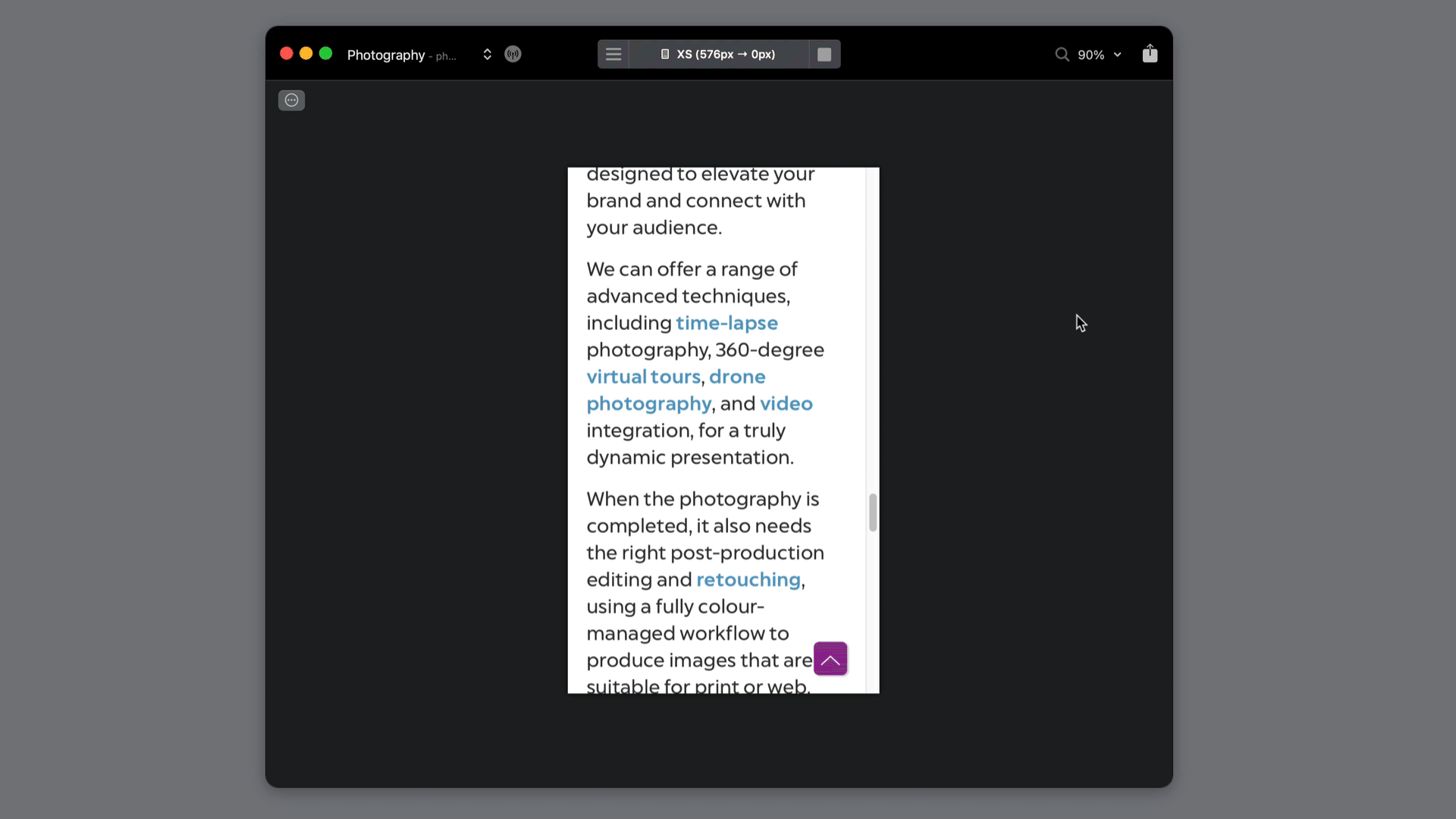
Task: Click the text 'dynamic presentation.'
Action: point(690,457)
